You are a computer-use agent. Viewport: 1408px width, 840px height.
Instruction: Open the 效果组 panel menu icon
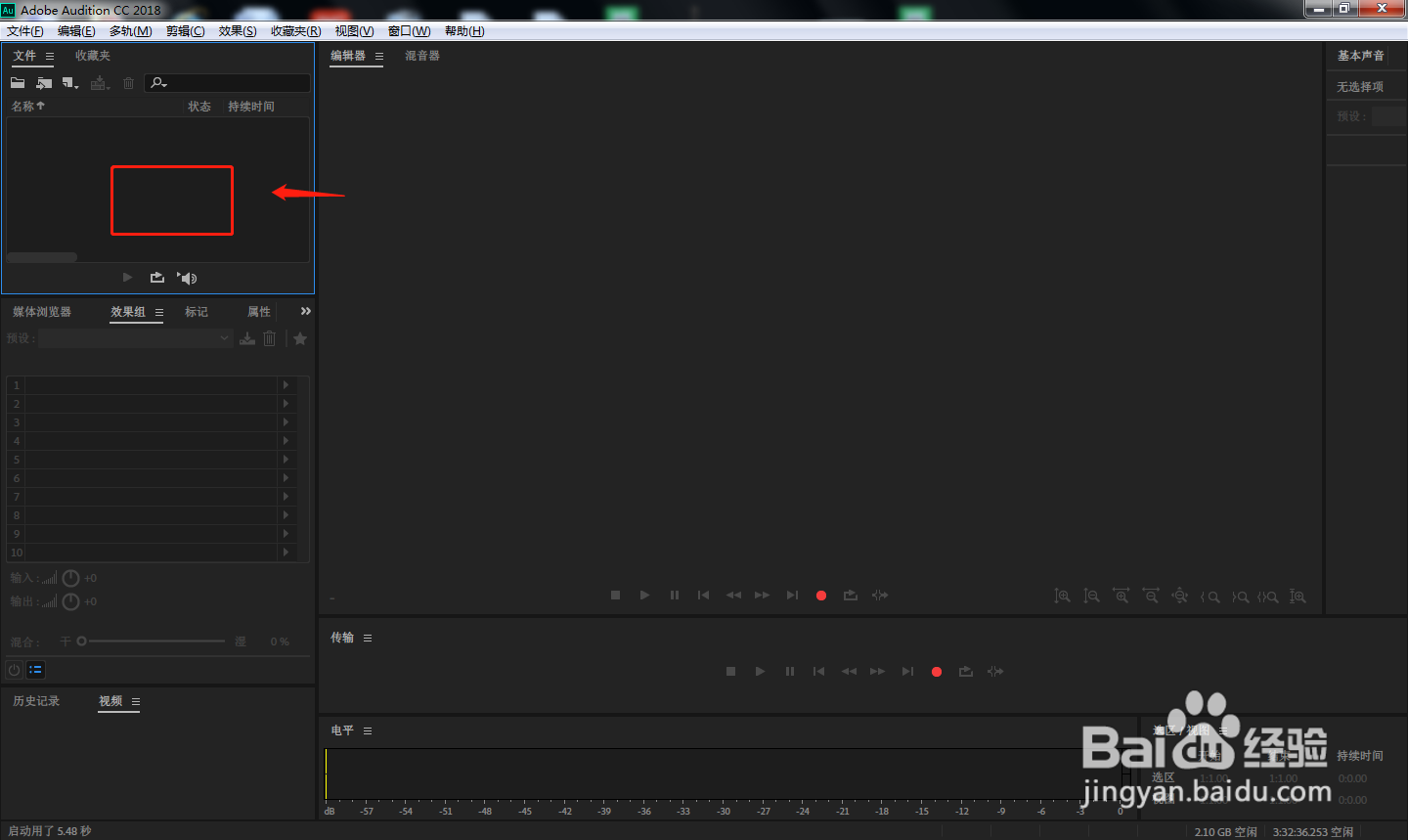[x=159, y=313]
